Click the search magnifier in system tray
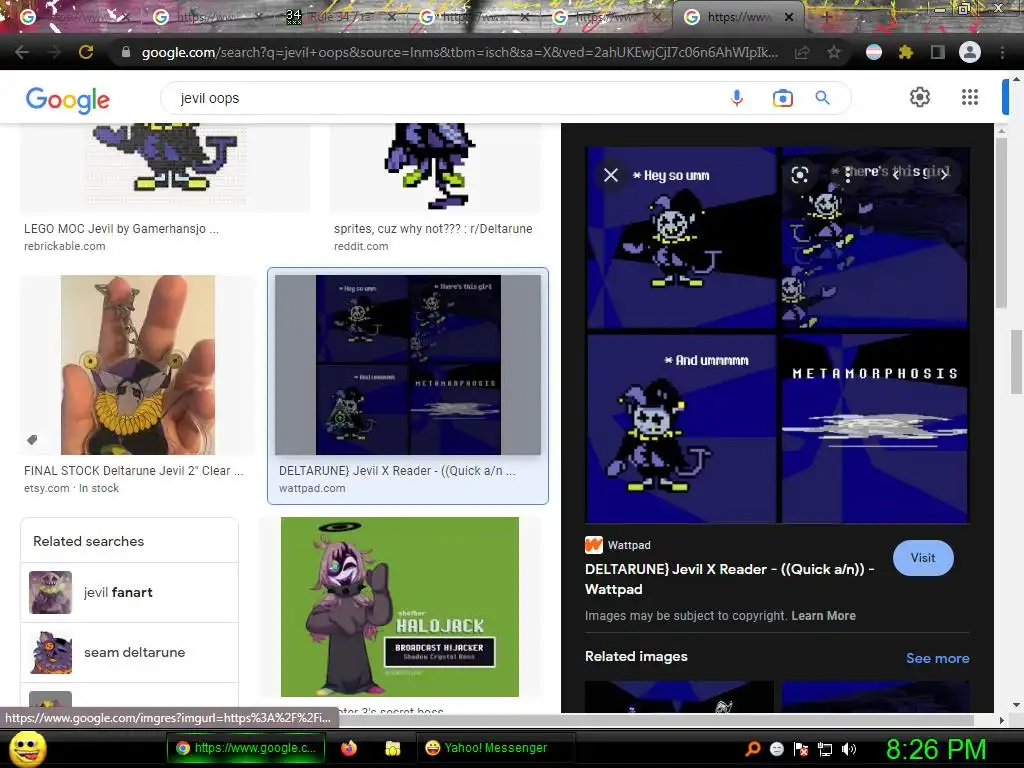1024x768 pixels. [x=753, y=749]
